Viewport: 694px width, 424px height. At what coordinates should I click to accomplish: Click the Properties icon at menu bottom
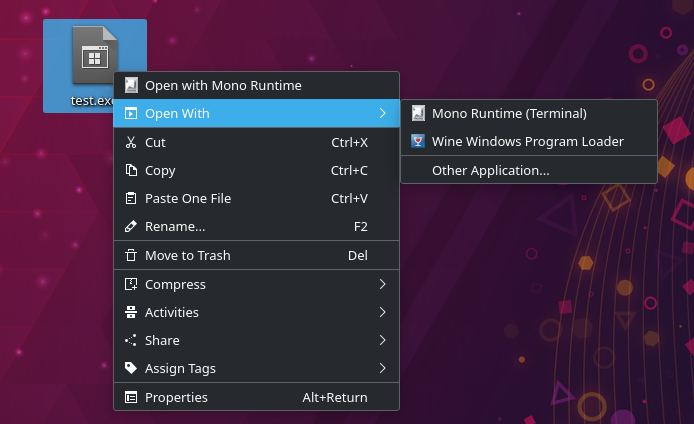131,397
